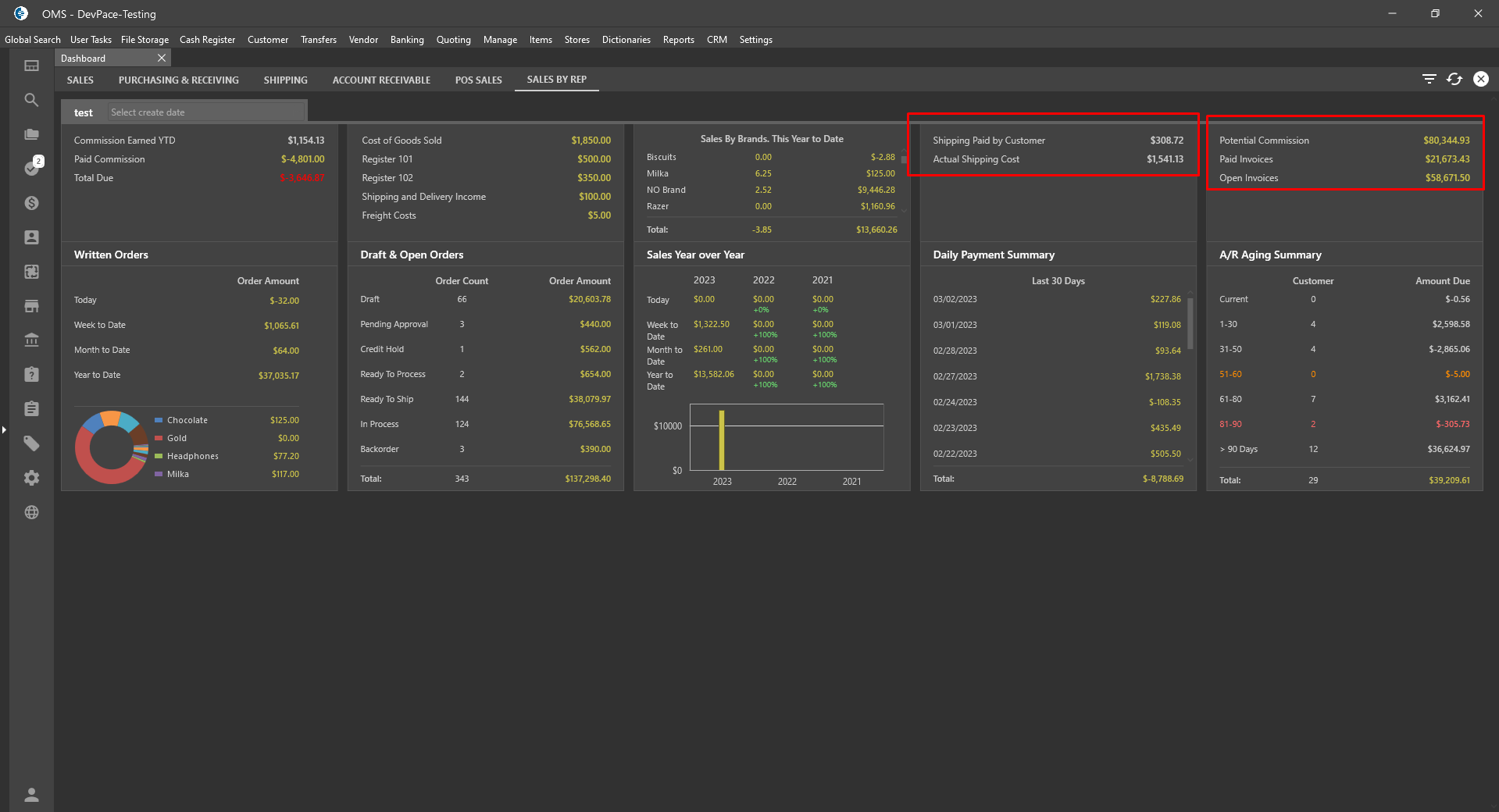1499x812 pixels.
Task: Click the bank building sidebar icon
Action: click(31, 340)
